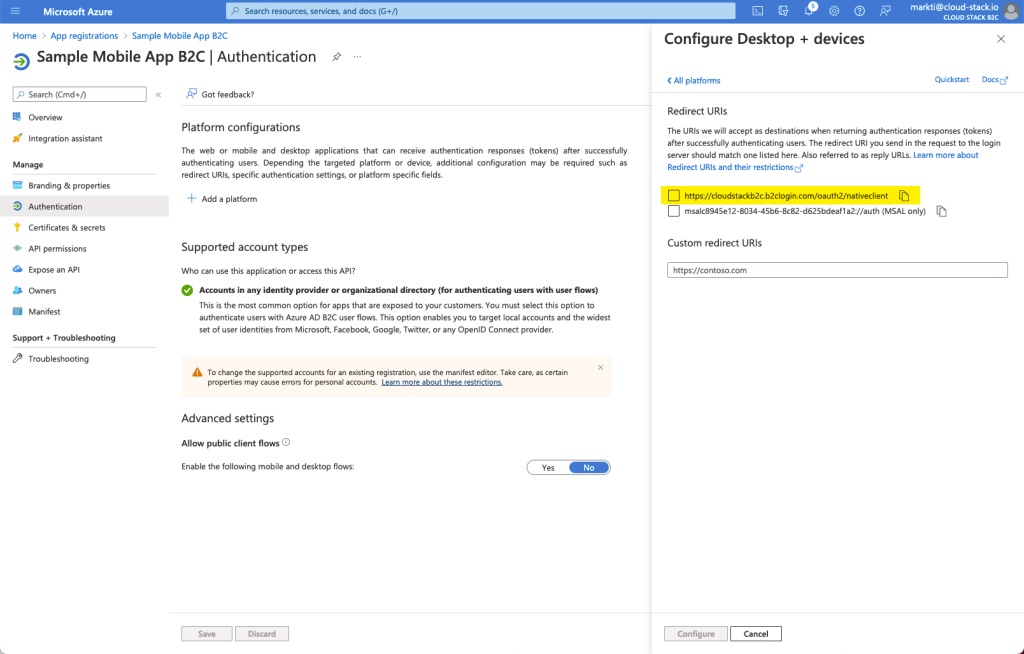
Task: Navigate to Home breadcrumb
Action: tap(25, 36)
